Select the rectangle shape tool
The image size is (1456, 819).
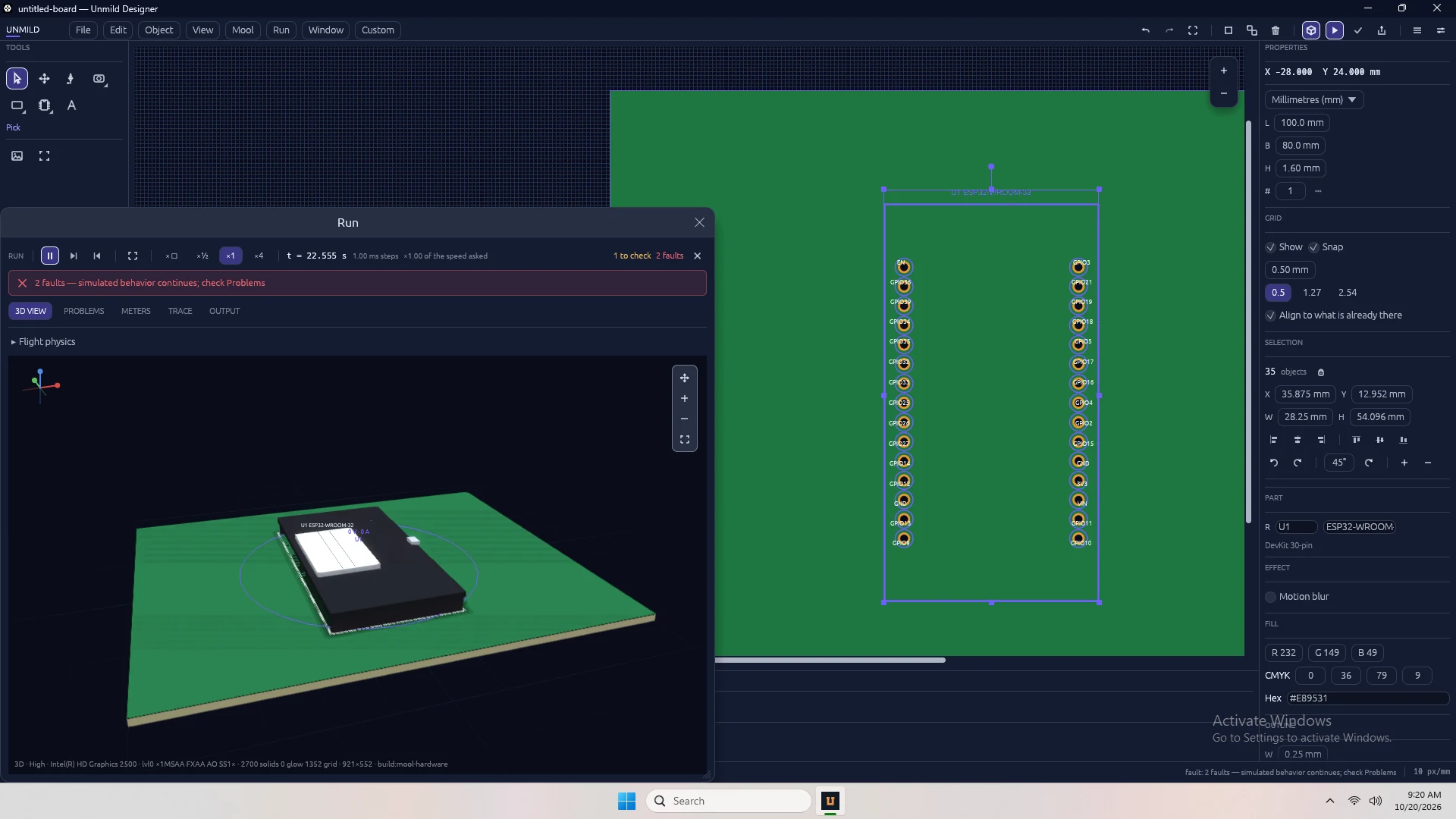(x=17, y=106)
